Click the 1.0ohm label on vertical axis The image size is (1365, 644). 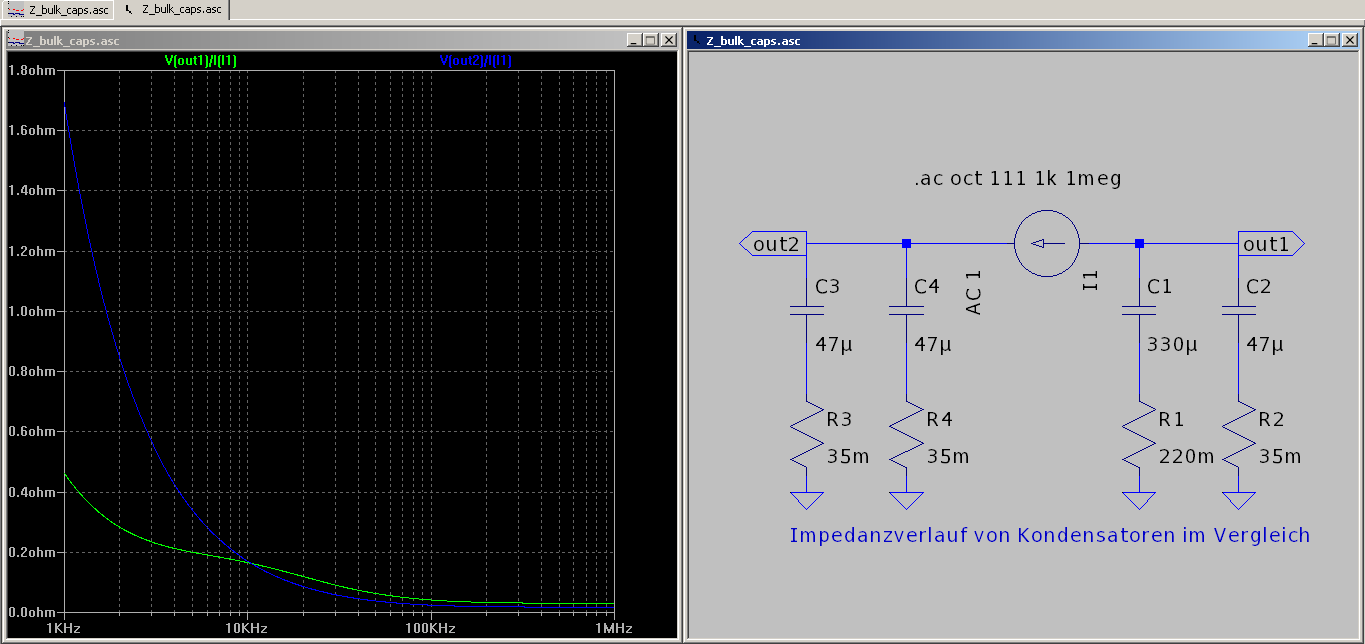[x=30, y=311]
